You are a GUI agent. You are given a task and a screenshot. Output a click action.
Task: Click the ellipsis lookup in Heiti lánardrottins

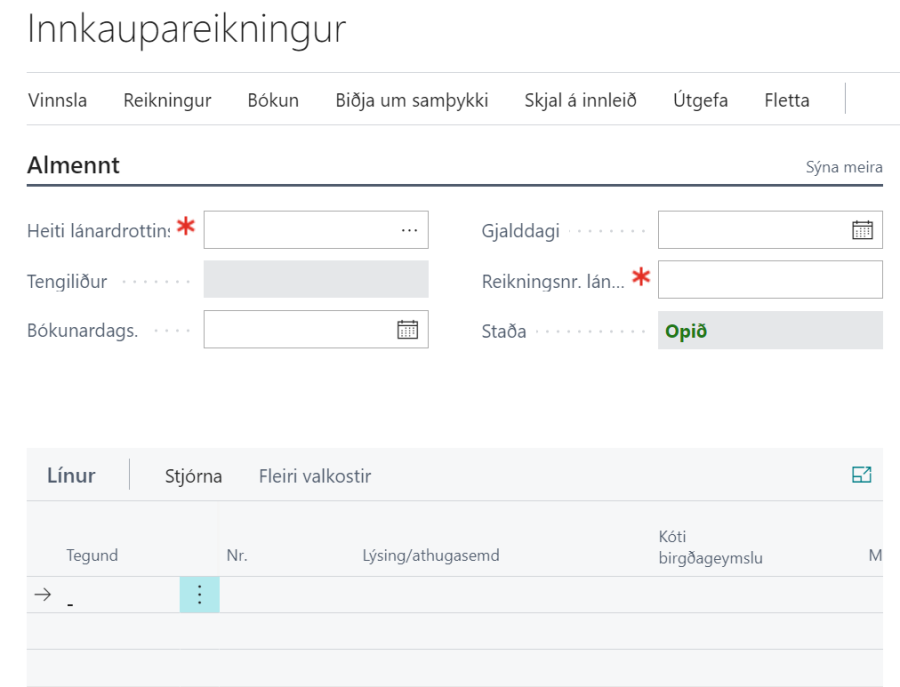point(409,230)
